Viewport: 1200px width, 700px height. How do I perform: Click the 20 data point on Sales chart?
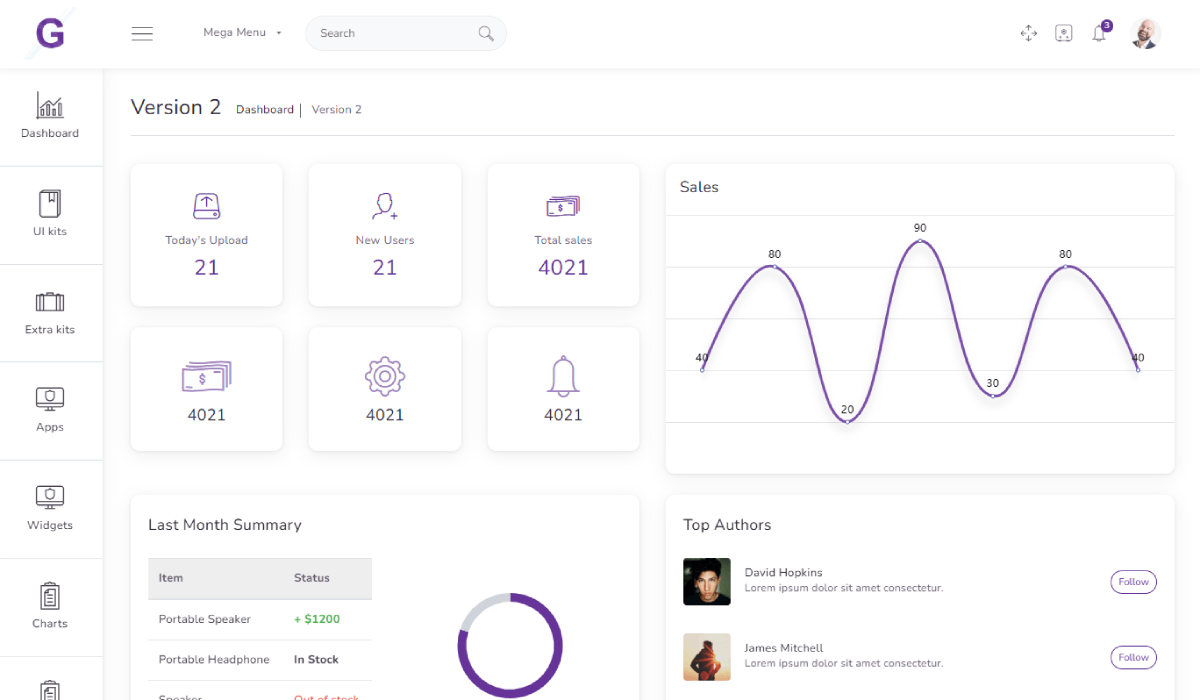[847, 422]
